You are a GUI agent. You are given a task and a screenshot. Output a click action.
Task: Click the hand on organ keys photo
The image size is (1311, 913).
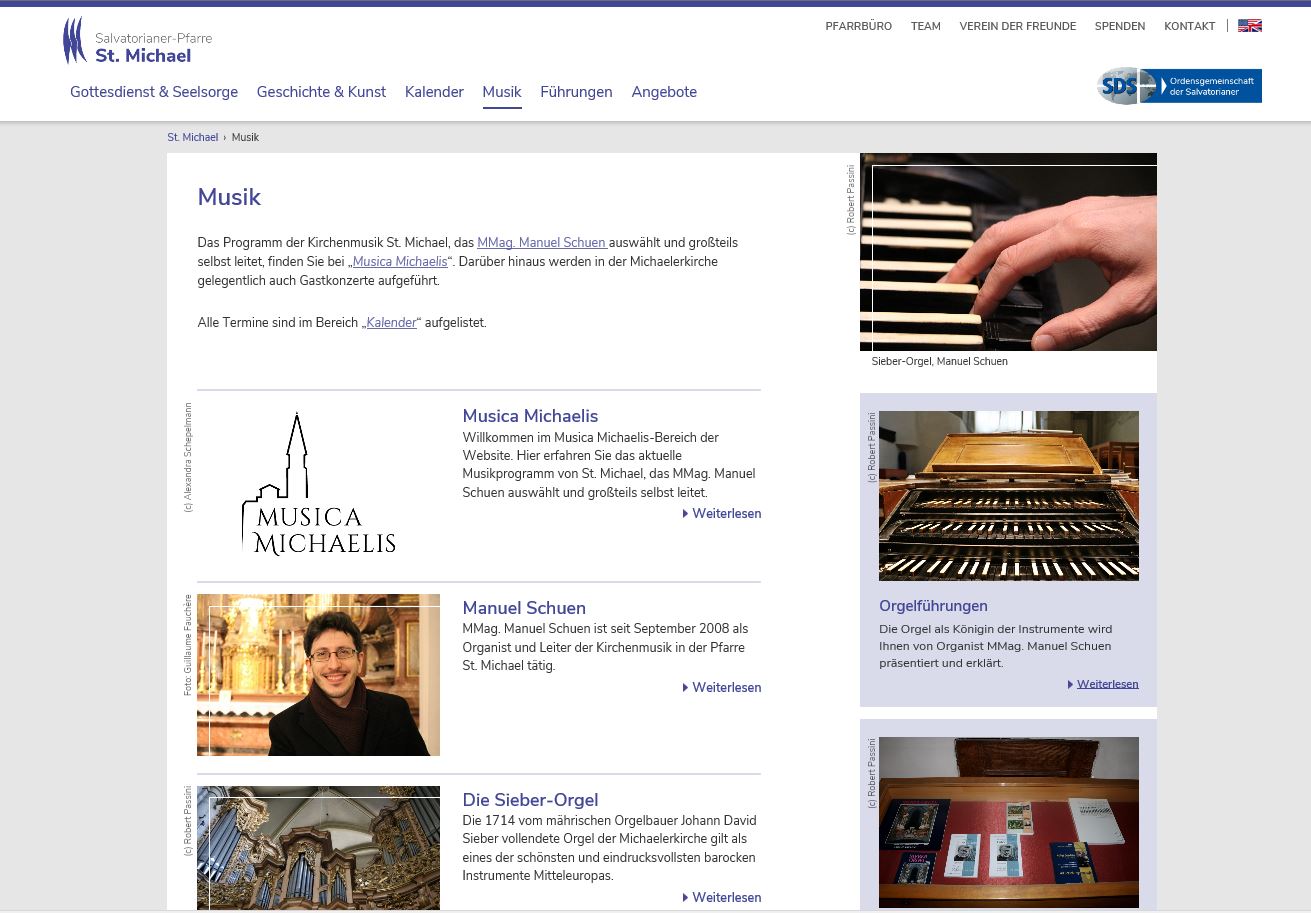[x=1008, y=252]
